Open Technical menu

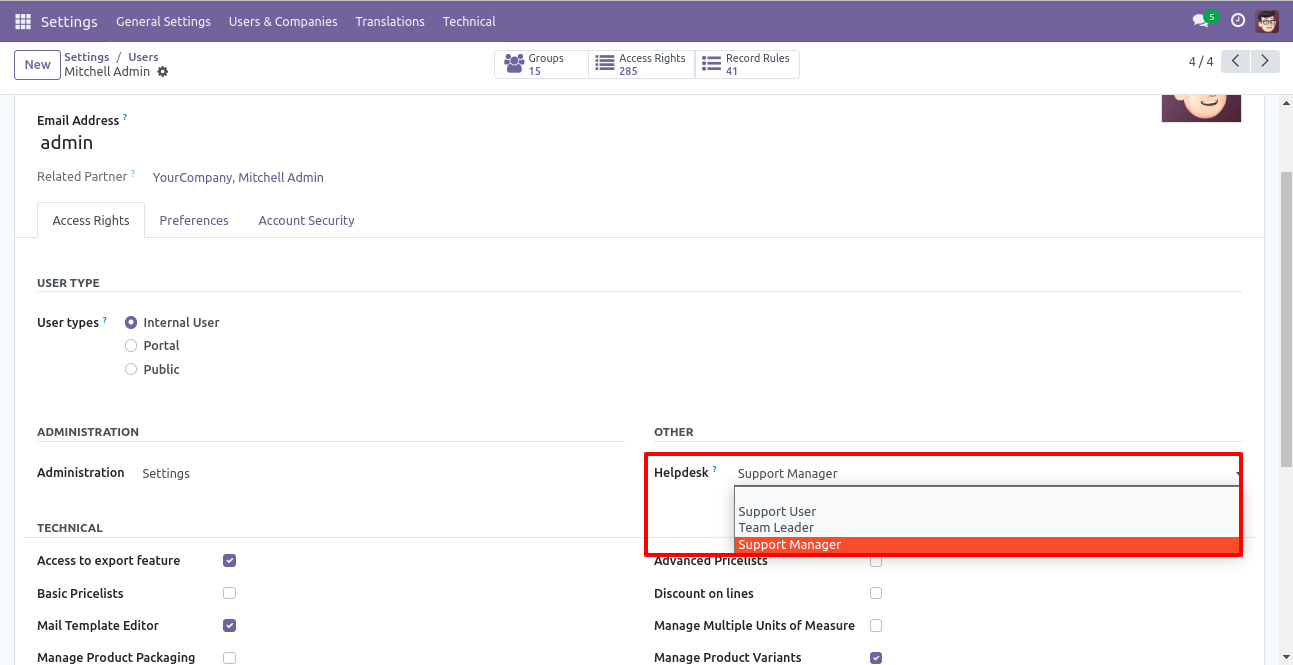click(469, 21)
